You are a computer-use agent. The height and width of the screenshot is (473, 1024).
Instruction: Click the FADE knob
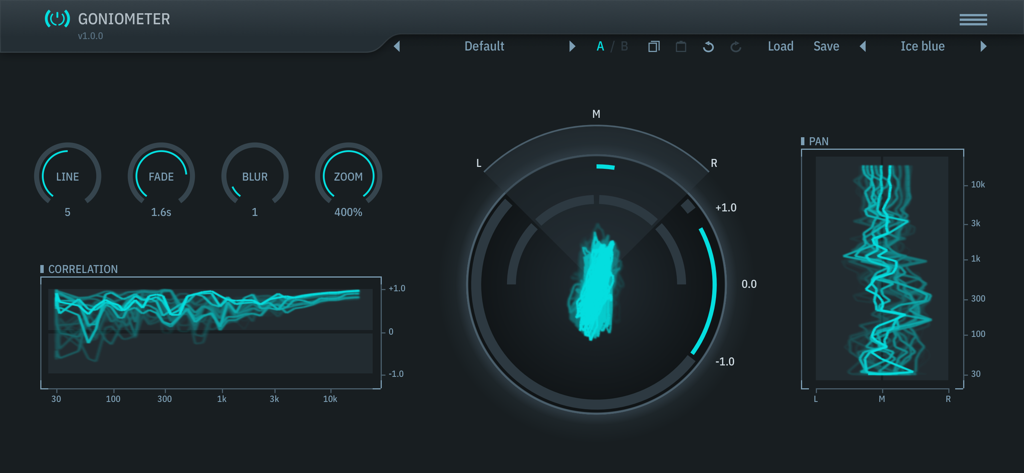(161, 177)
